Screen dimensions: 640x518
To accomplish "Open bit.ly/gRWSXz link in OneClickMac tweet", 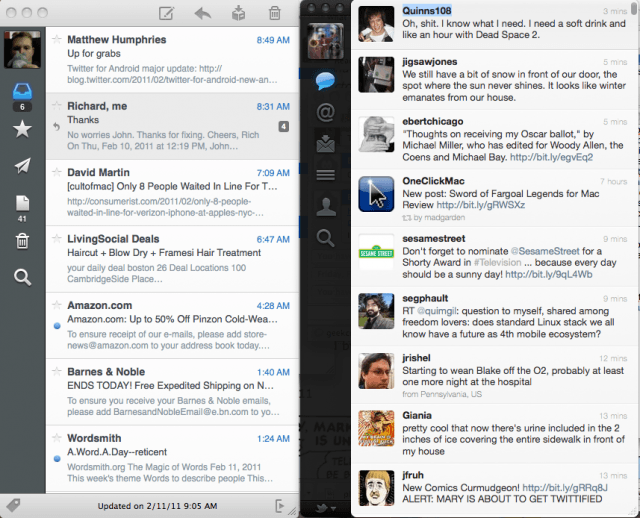I will tap(481, 205).
